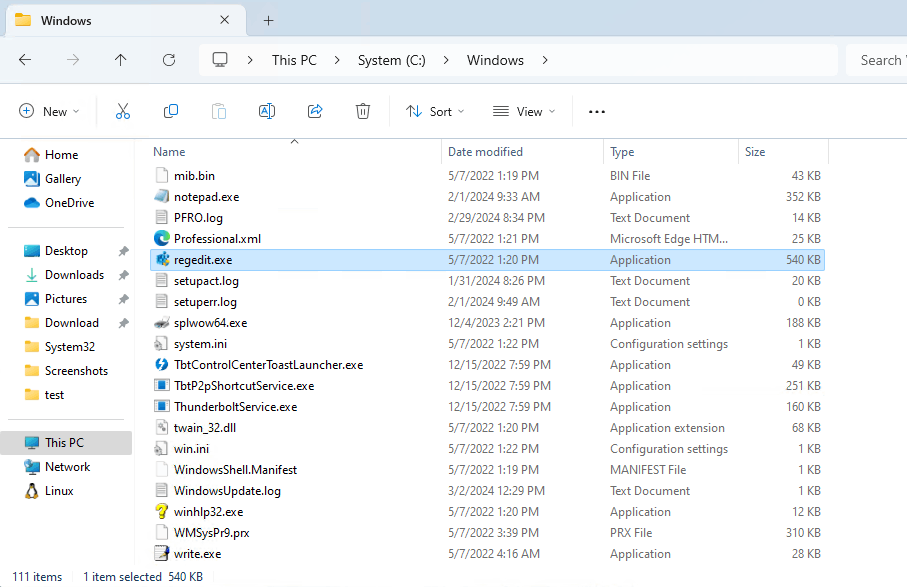The height and width of the screenshot is (587, 907).
Task: Unpin Downloads using its pin icon
Action: point(123,275)
